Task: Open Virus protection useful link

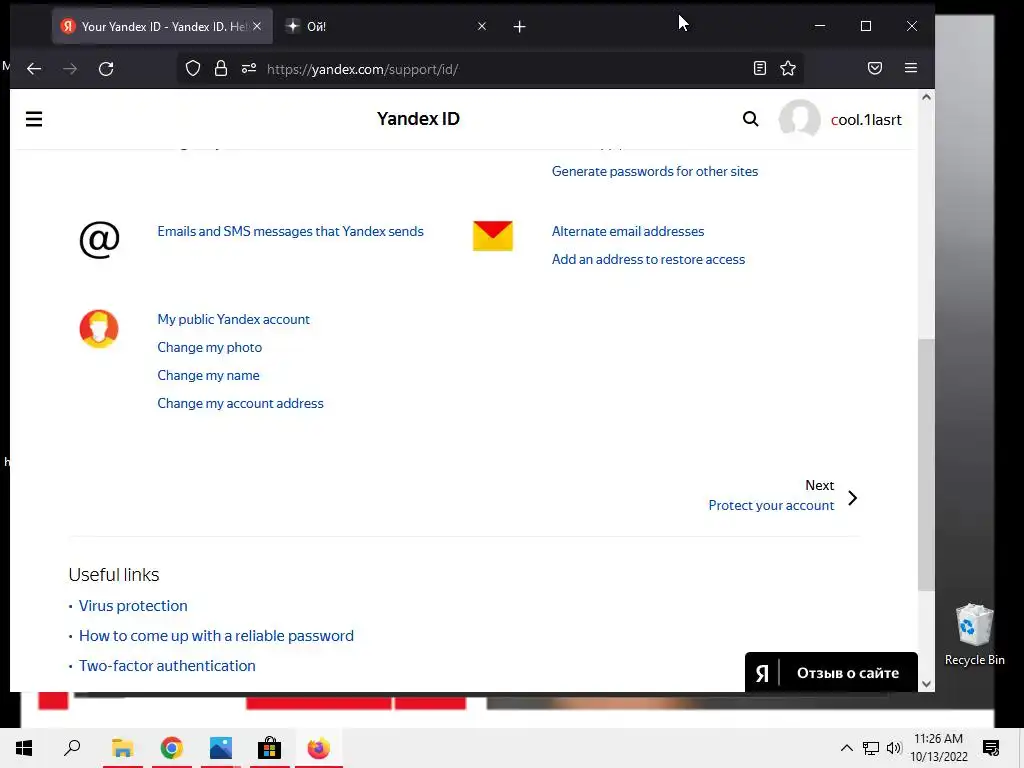Action: [x=133, y=606]
